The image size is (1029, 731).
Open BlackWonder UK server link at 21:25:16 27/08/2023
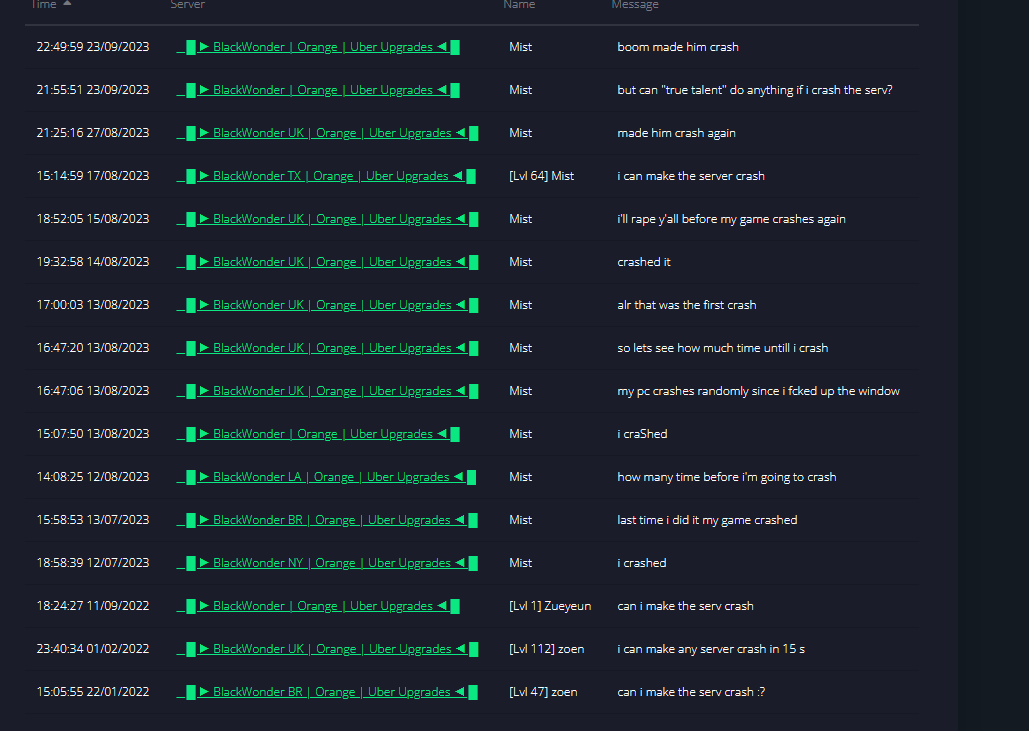coord(327,133)
